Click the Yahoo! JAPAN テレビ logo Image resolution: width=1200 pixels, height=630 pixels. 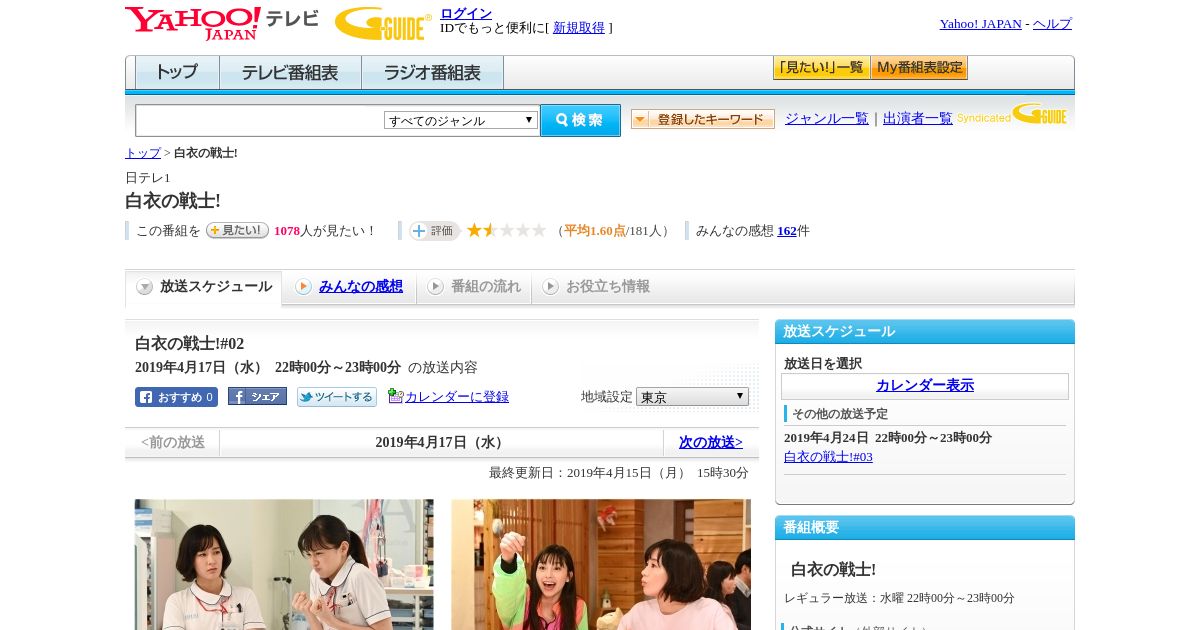click(222, 23)
